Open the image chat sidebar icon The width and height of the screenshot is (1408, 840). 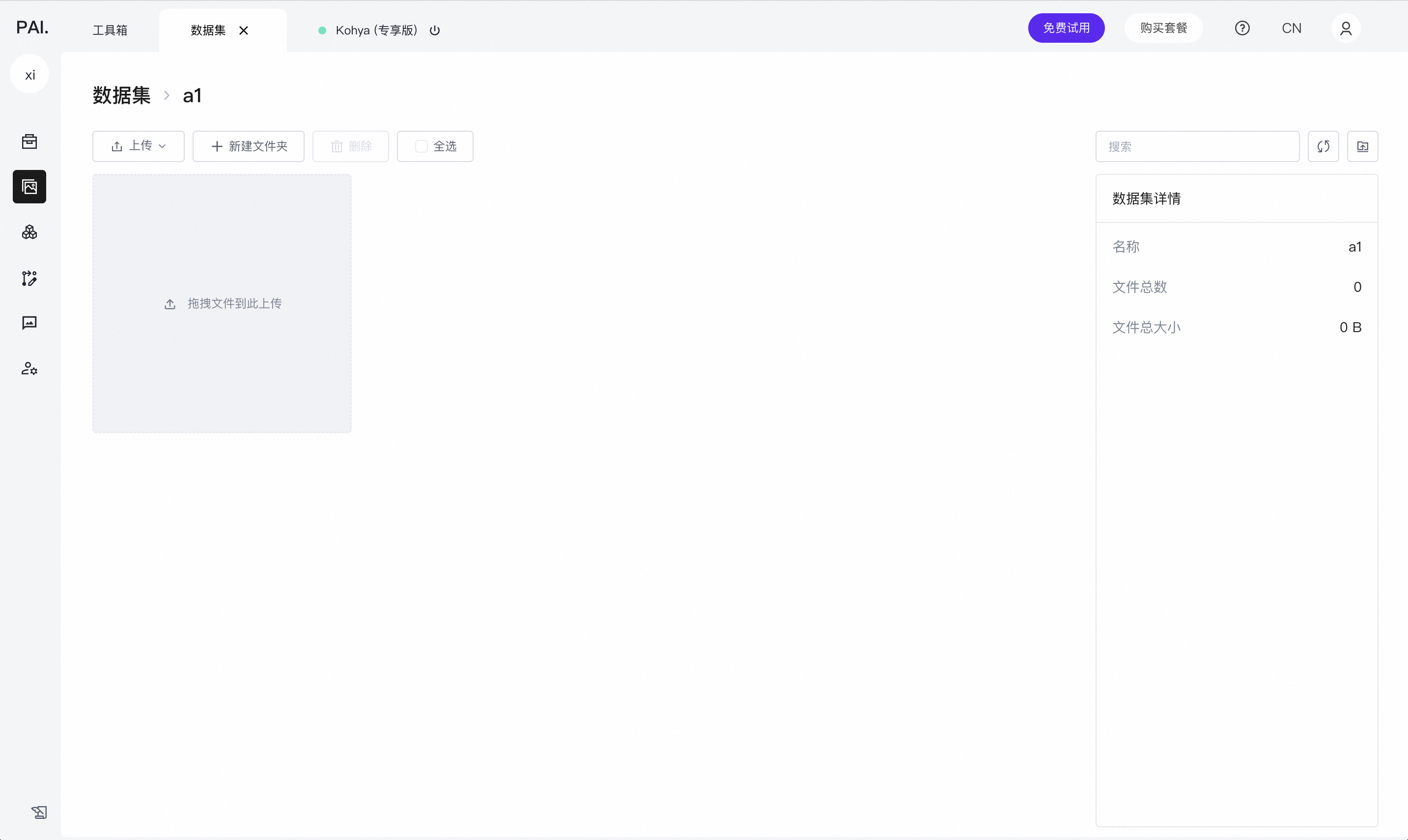point(29,323)
